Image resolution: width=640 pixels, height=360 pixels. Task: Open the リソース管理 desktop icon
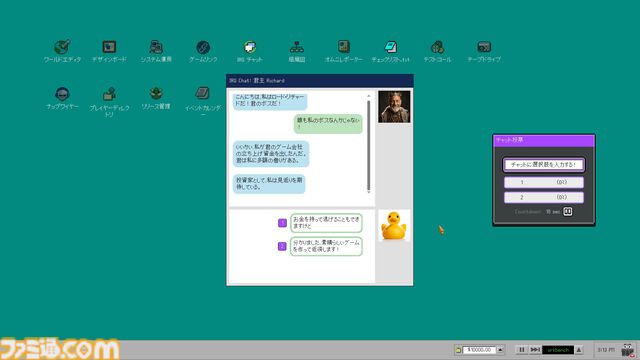coord(156,98)
